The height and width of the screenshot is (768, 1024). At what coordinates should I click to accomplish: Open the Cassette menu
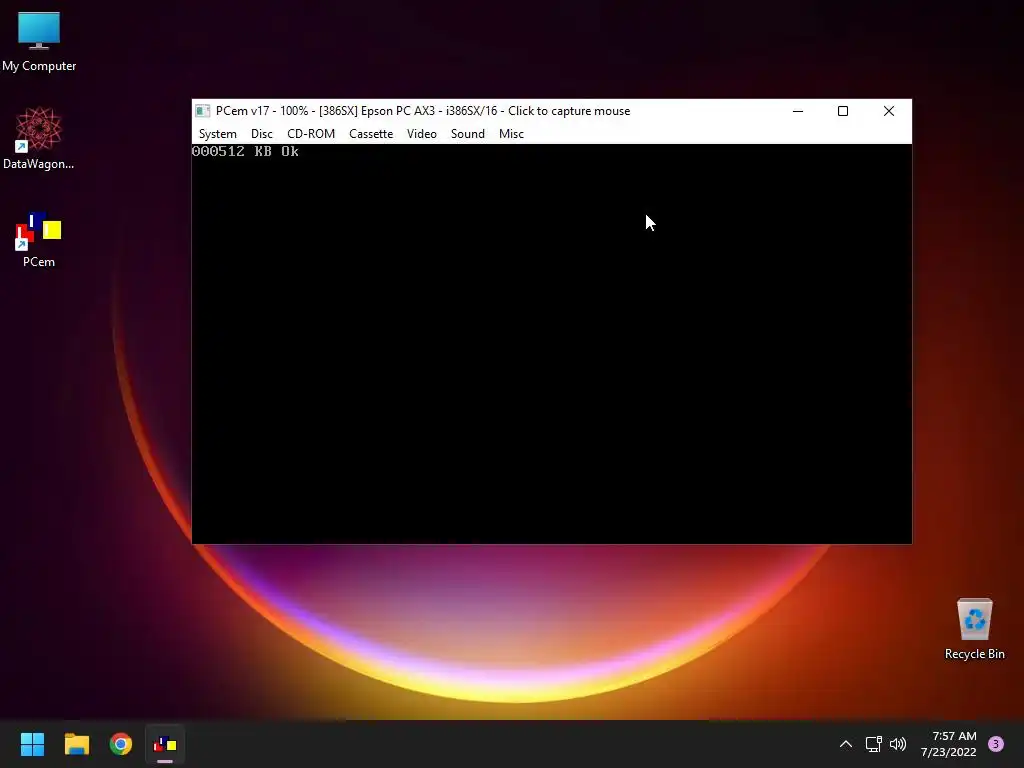pos(371,134)
